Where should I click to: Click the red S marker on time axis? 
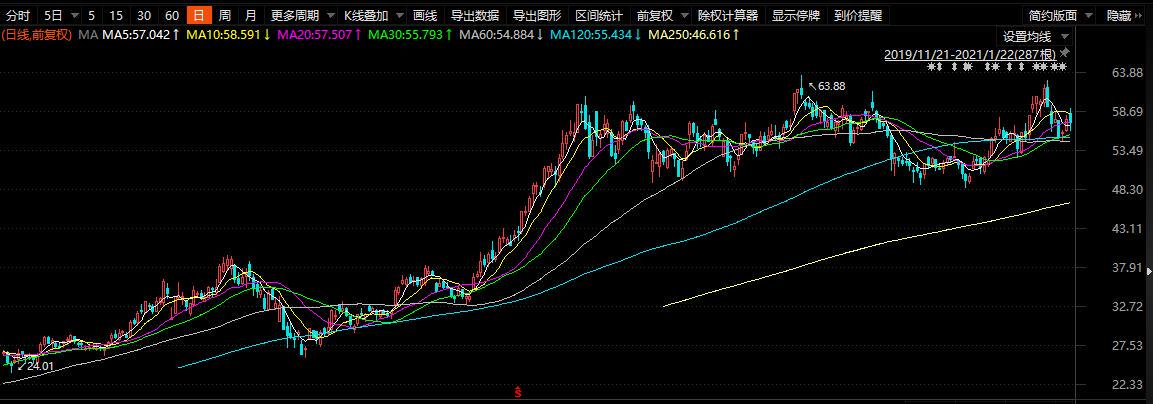(518, 393)
